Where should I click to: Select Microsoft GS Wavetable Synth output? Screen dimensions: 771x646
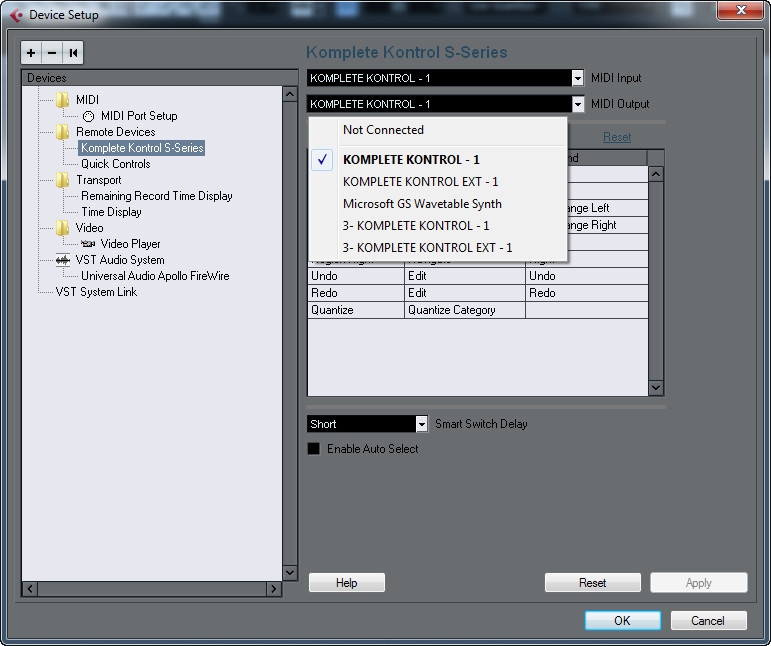(x=422, y=204)
